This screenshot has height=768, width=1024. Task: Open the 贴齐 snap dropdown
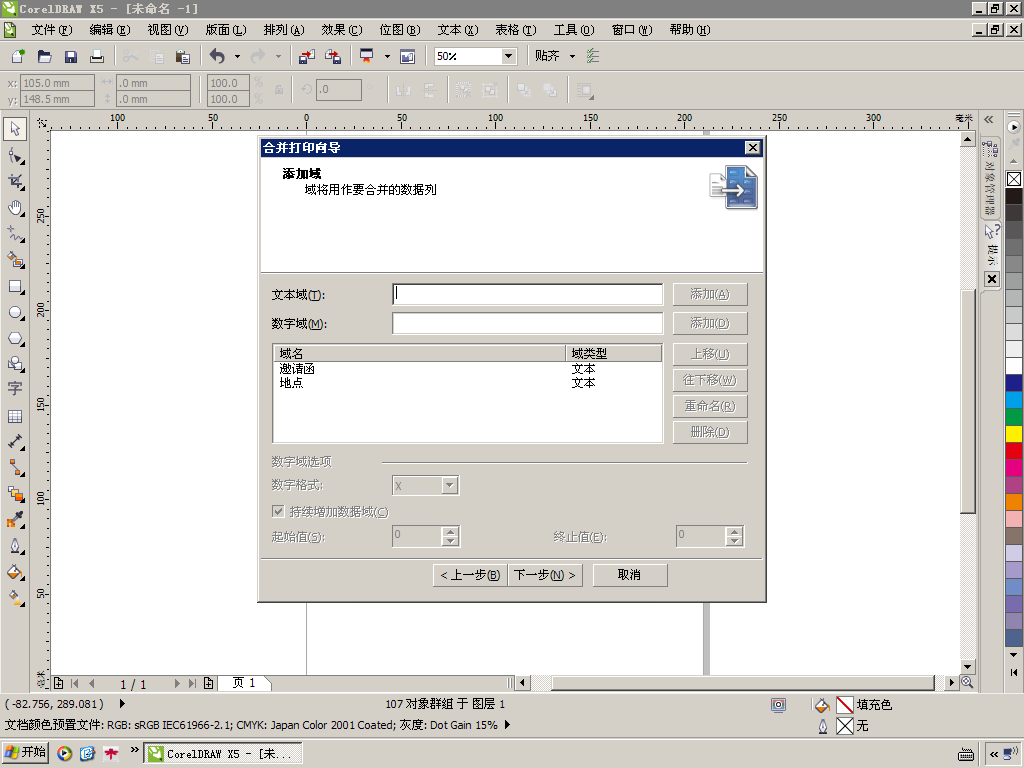pos(573,57)
